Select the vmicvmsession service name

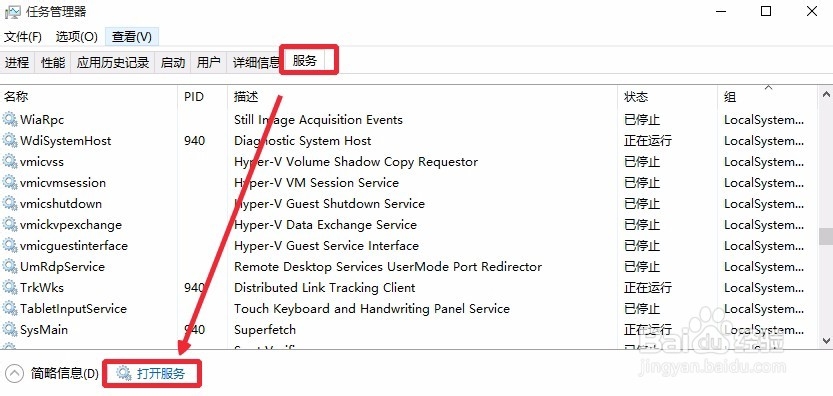point(63,182)
